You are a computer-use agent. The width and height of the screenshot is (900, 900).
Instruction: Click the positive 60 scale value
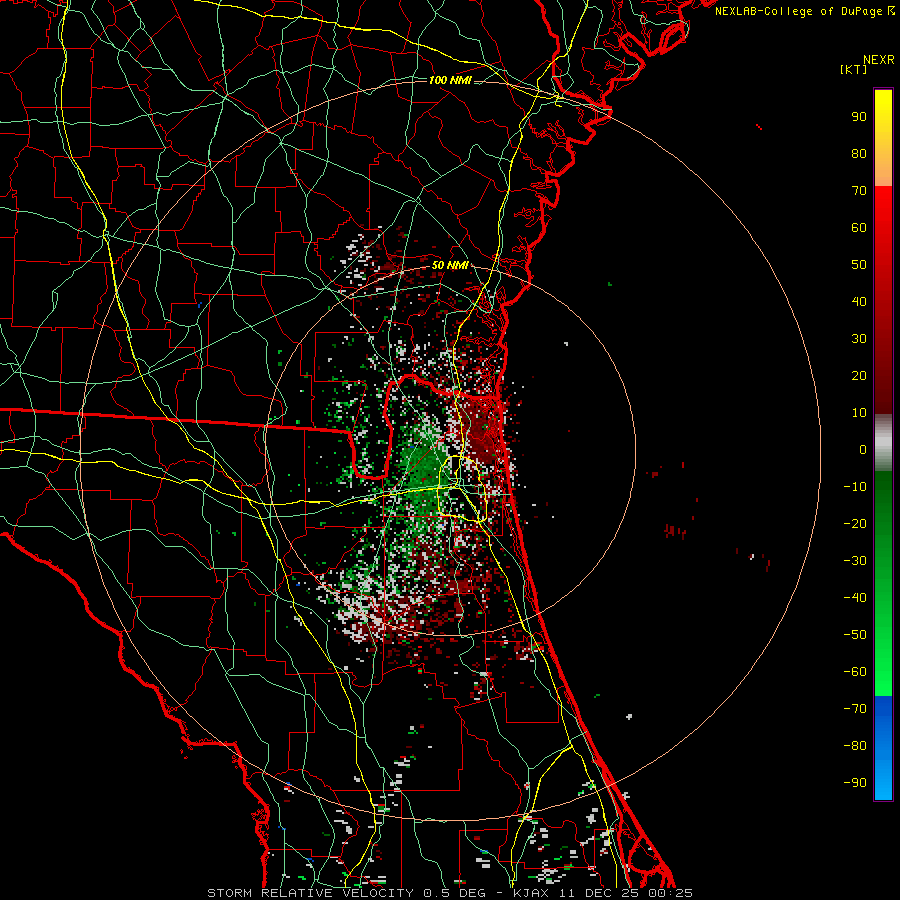[859, 227]
